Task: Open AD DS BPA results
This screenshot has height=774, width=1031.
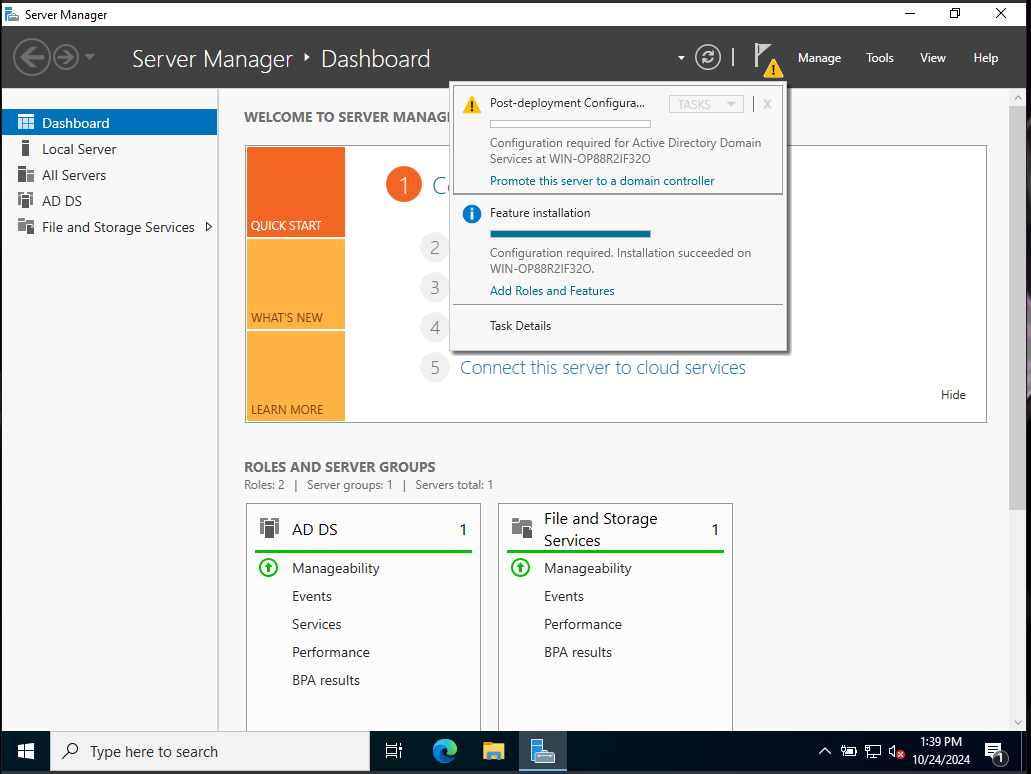Action: [x=325, y=681]
